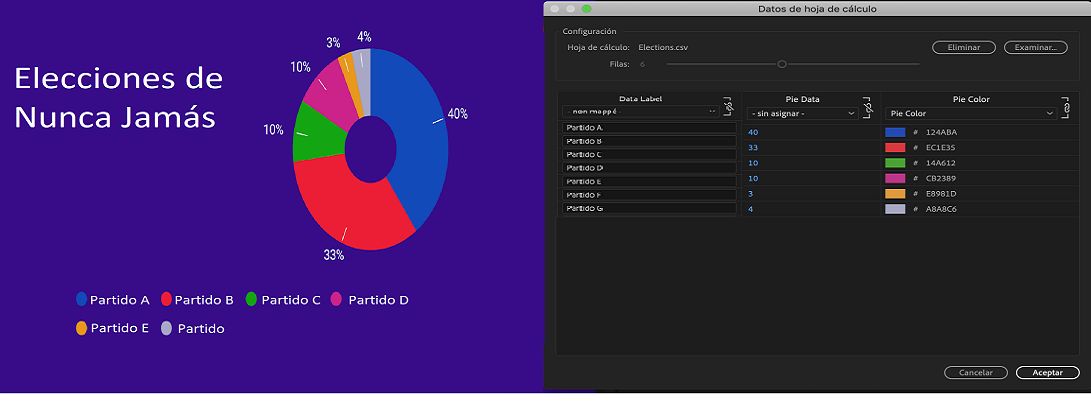Select the orange E8981D color swatch

pyautogui.click(x=895, y=193)
